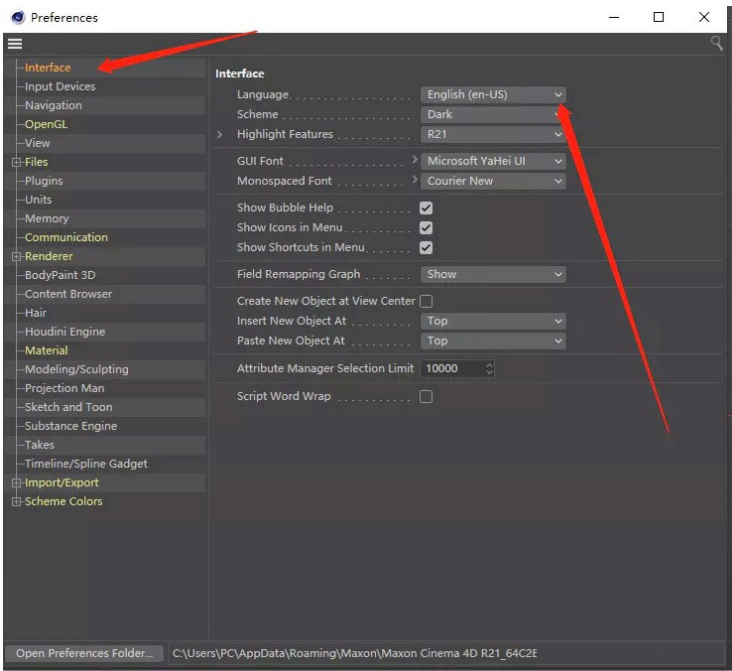Viewport: 732px width, 671px height.
Task: Enable the Script Word Wrap checkbox
Action: coord(426,397)
